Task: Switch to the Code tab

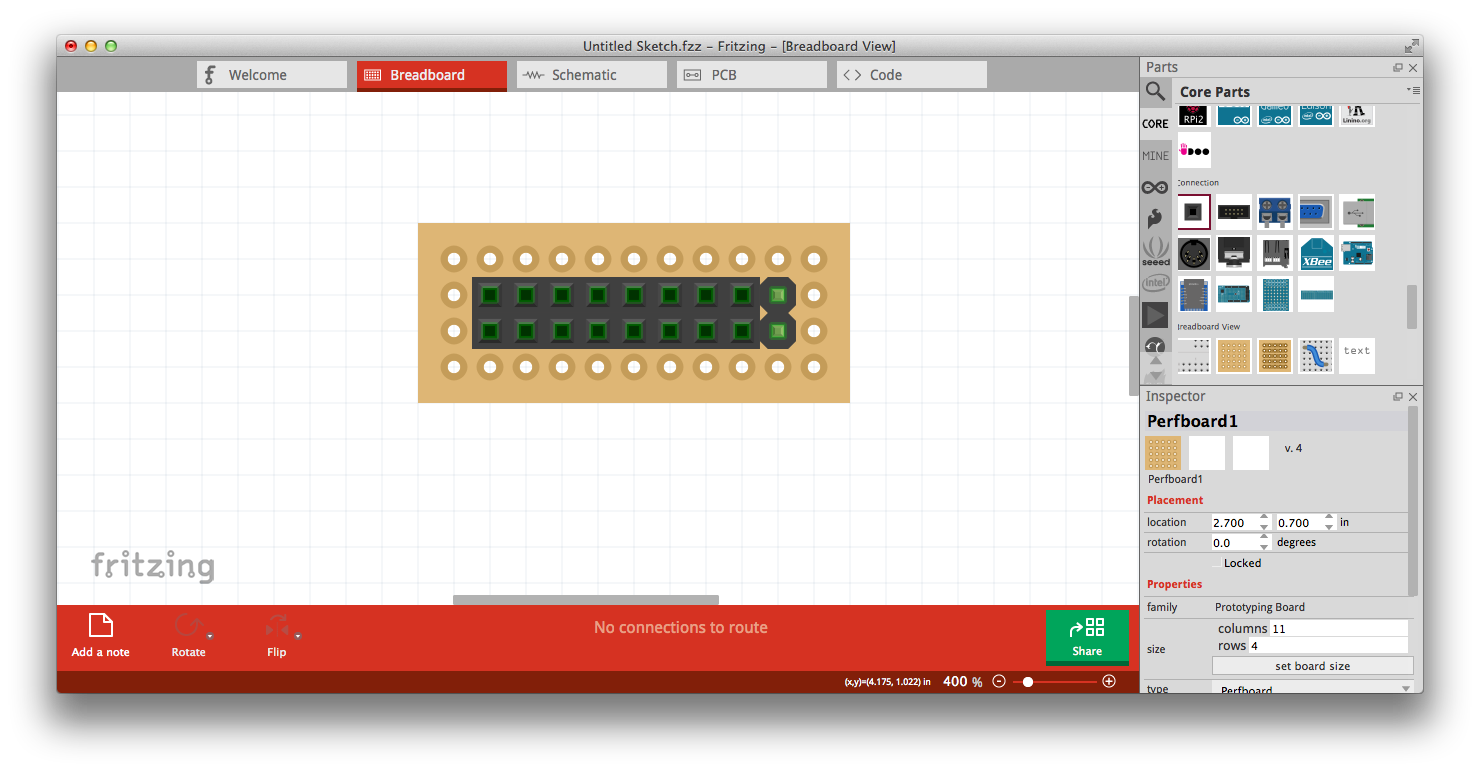Action: click(912, 75)
